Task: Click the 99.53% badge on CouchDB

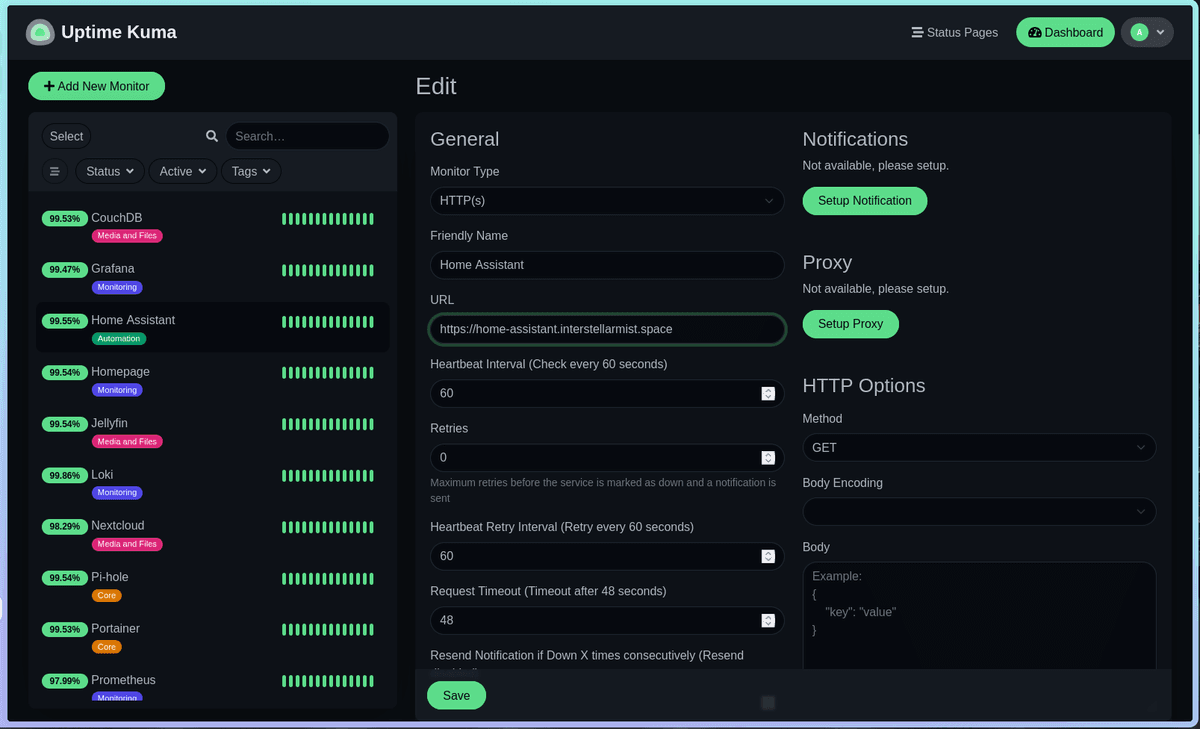Action: pos(64,218)
